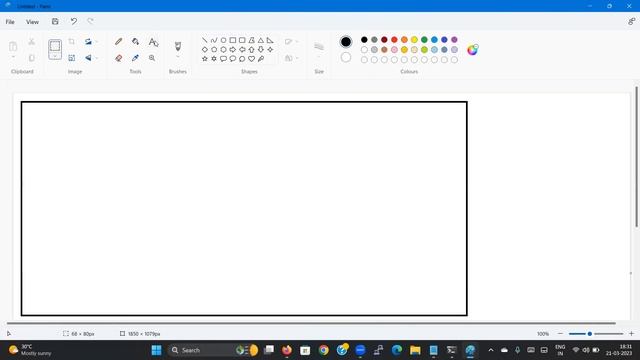Pick the purple colour swatch
This screenshot has width=640, height=360.
(454, 40)
